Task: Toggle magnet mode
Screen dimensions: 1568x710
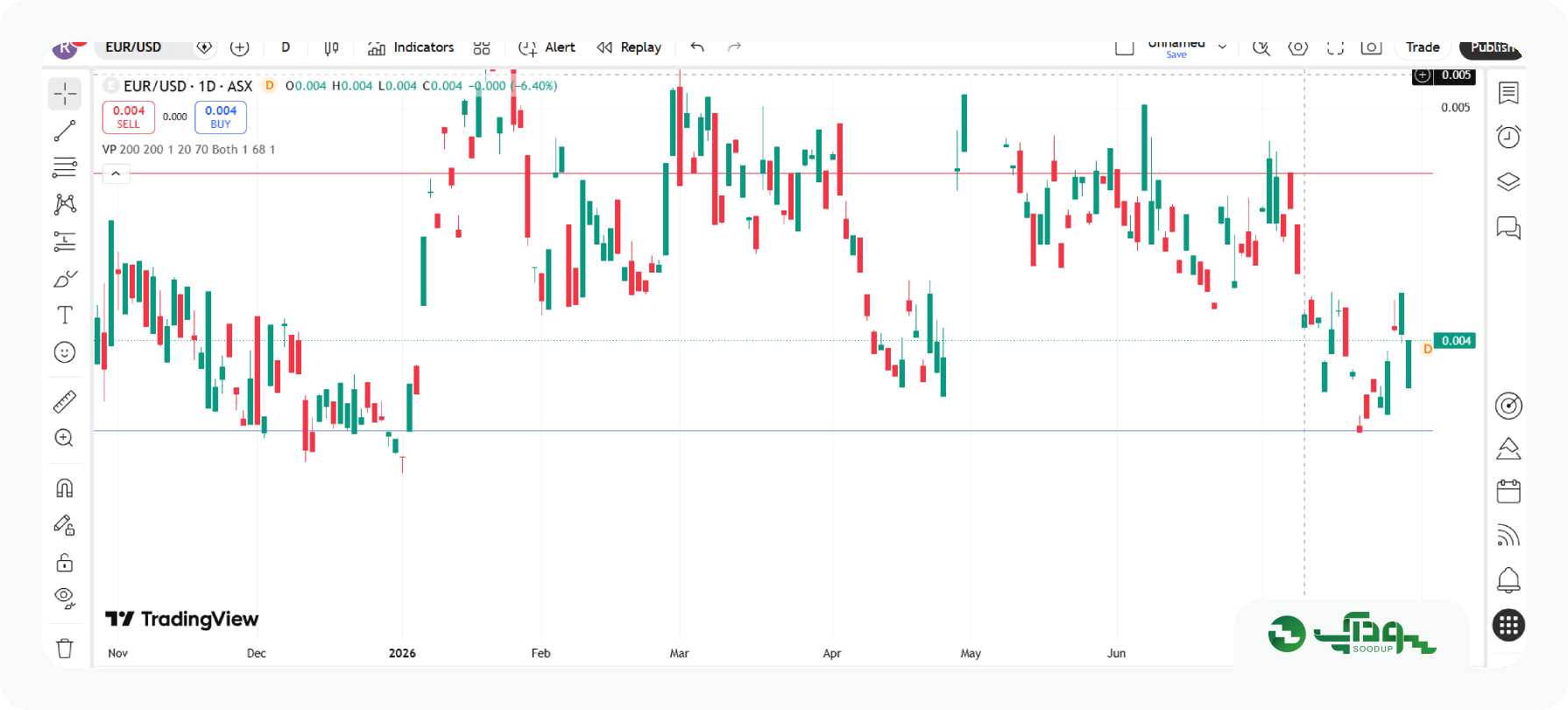Action: point(65,487)
